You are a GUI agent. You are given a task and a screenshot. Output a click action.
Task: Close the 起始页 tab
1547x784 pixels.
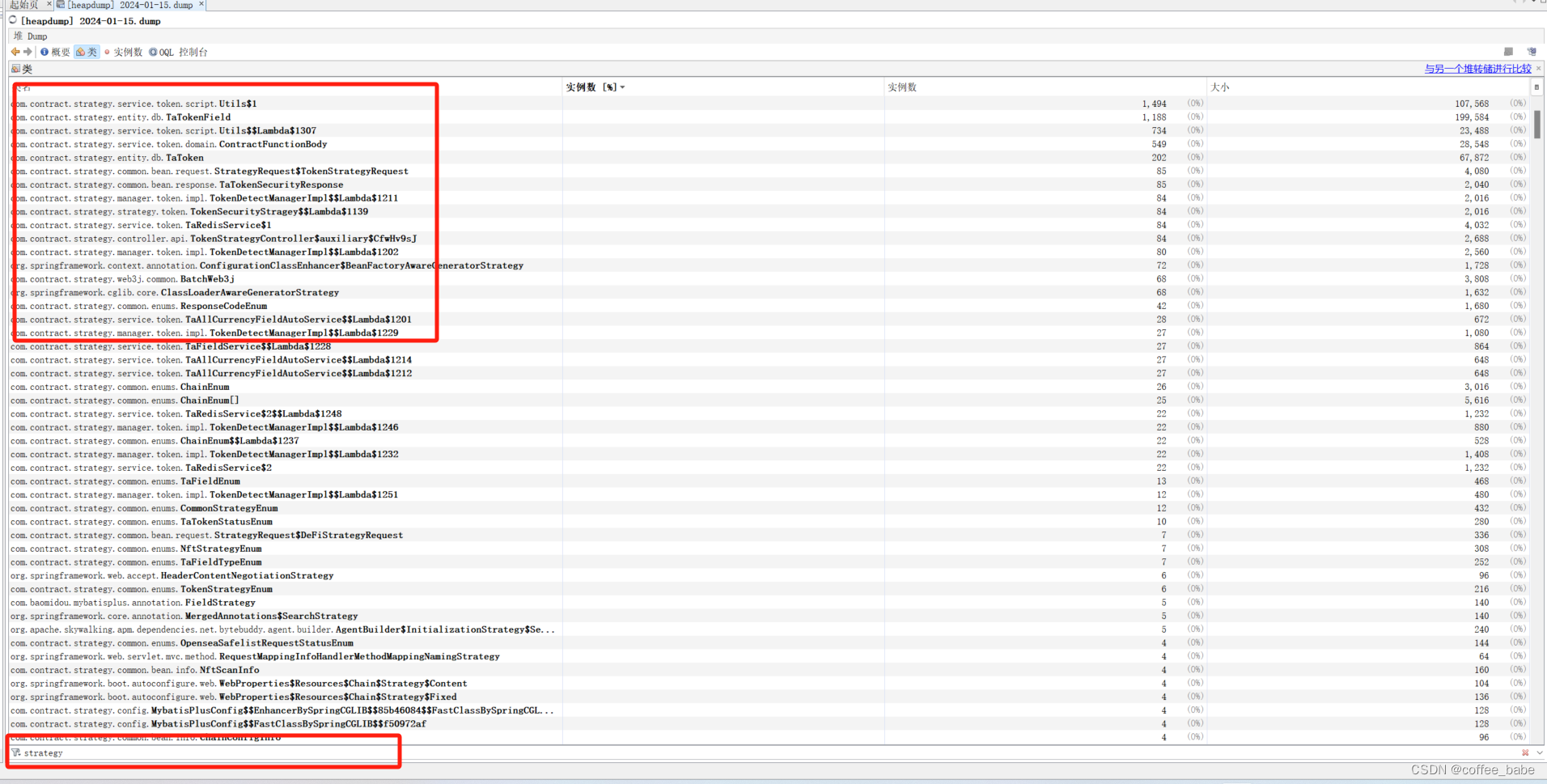pyautogui.click(x=49, y=5)
